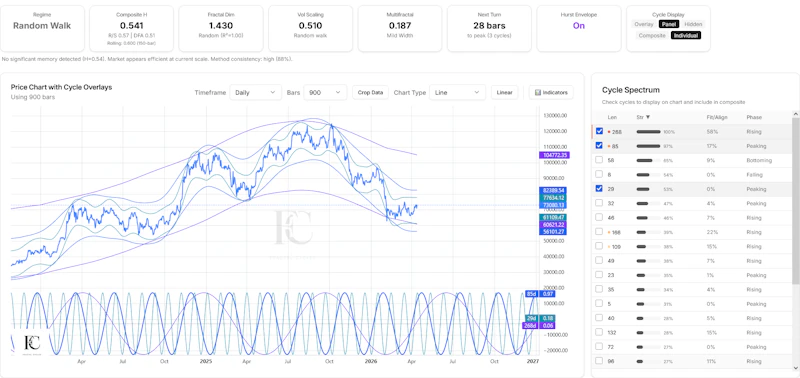Click the Price Chart with Cycle Overlays title
Image resolution: width=800 pixels, height=378 pixels.
coord(61,87)
